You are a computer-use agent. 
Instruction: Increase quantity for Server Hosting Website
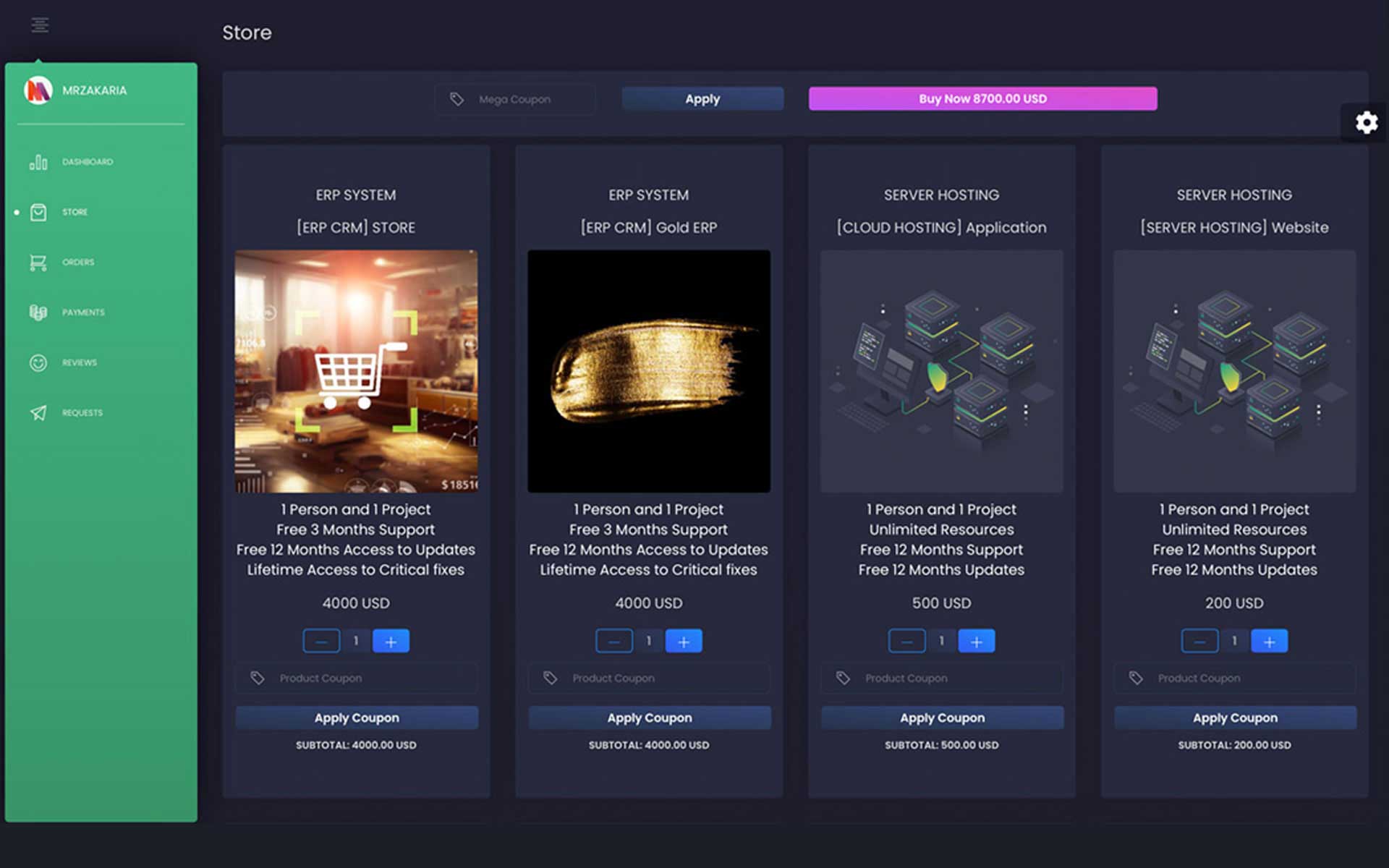click(x=1270, y=640)
